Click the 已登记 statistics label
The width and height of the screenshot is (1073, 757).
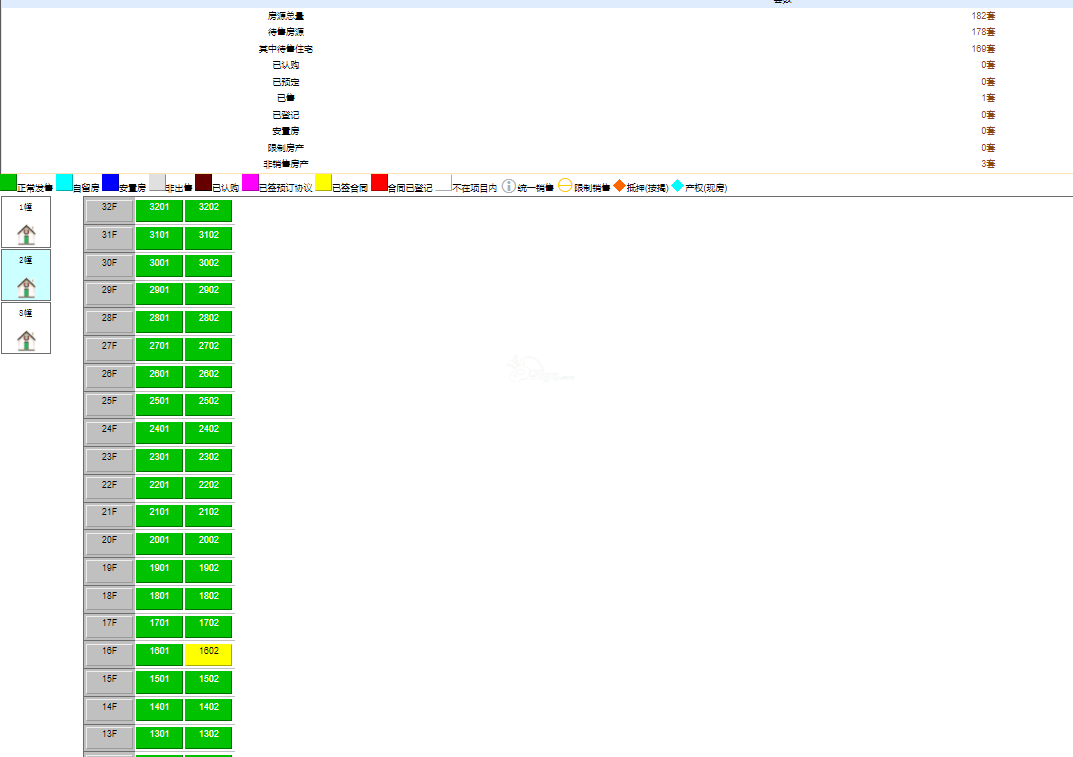coord(285,114)
